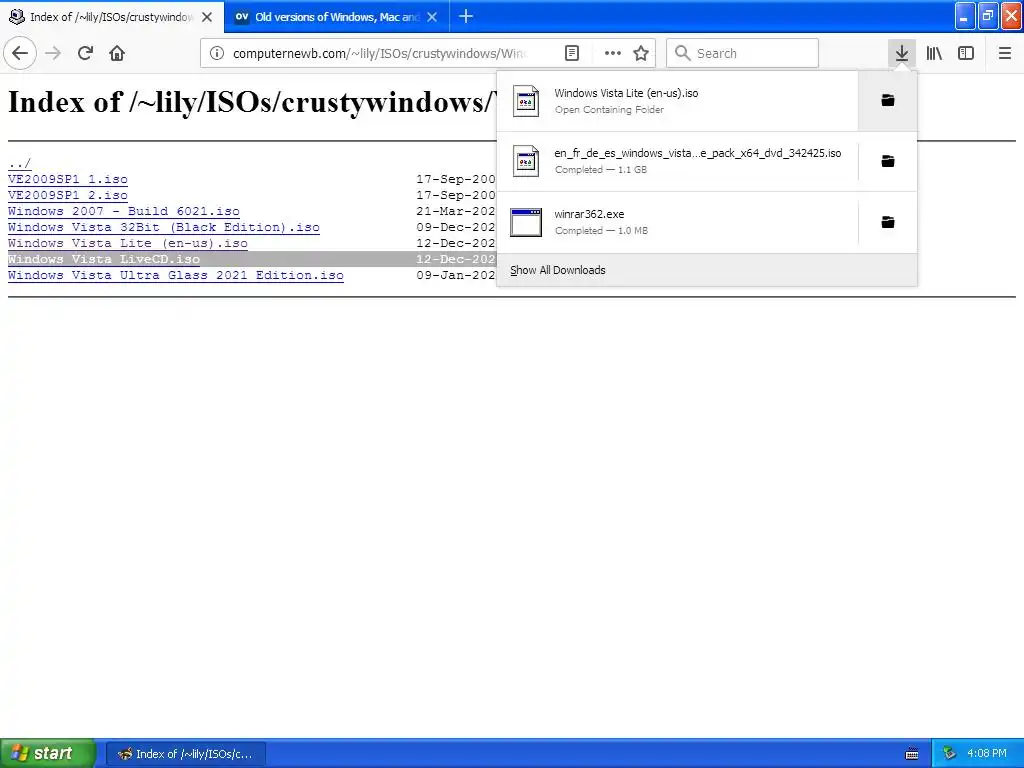Close the Old versions of Windows tab
1024x768 pixels.
click(432, 17)
